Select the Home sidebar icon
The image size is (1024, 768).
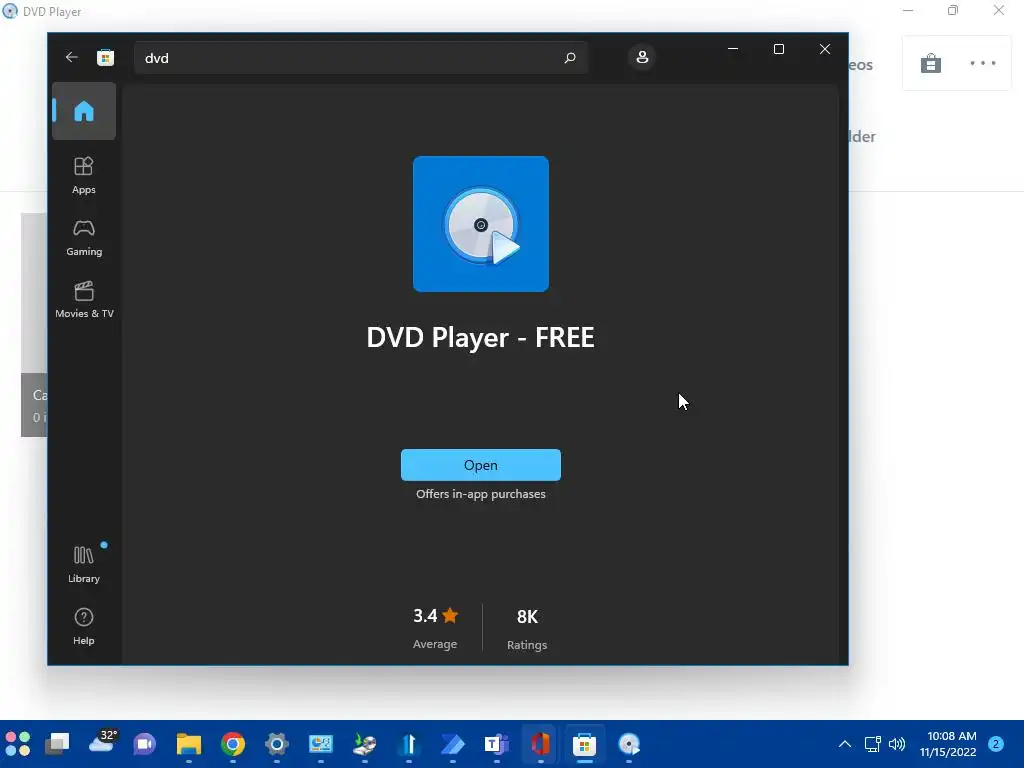pyautogui.click(x=84, y=111)
